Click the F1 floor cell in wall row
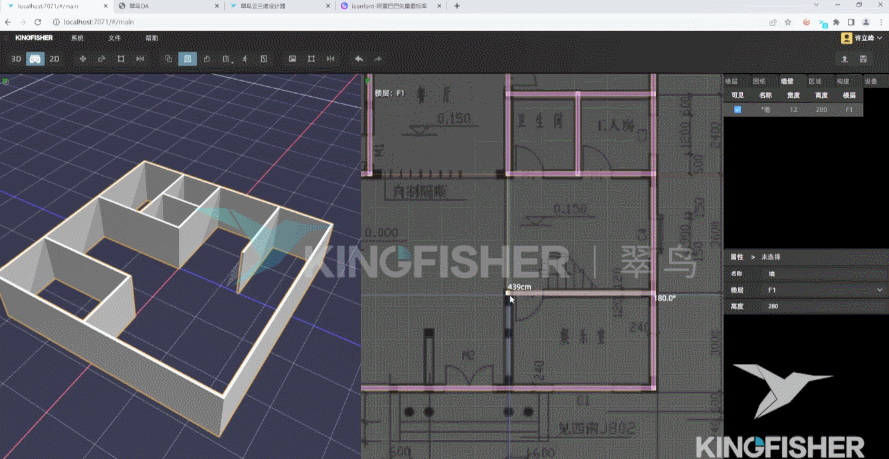The height and width of the screenshot is (459, 889). [849, 109]
